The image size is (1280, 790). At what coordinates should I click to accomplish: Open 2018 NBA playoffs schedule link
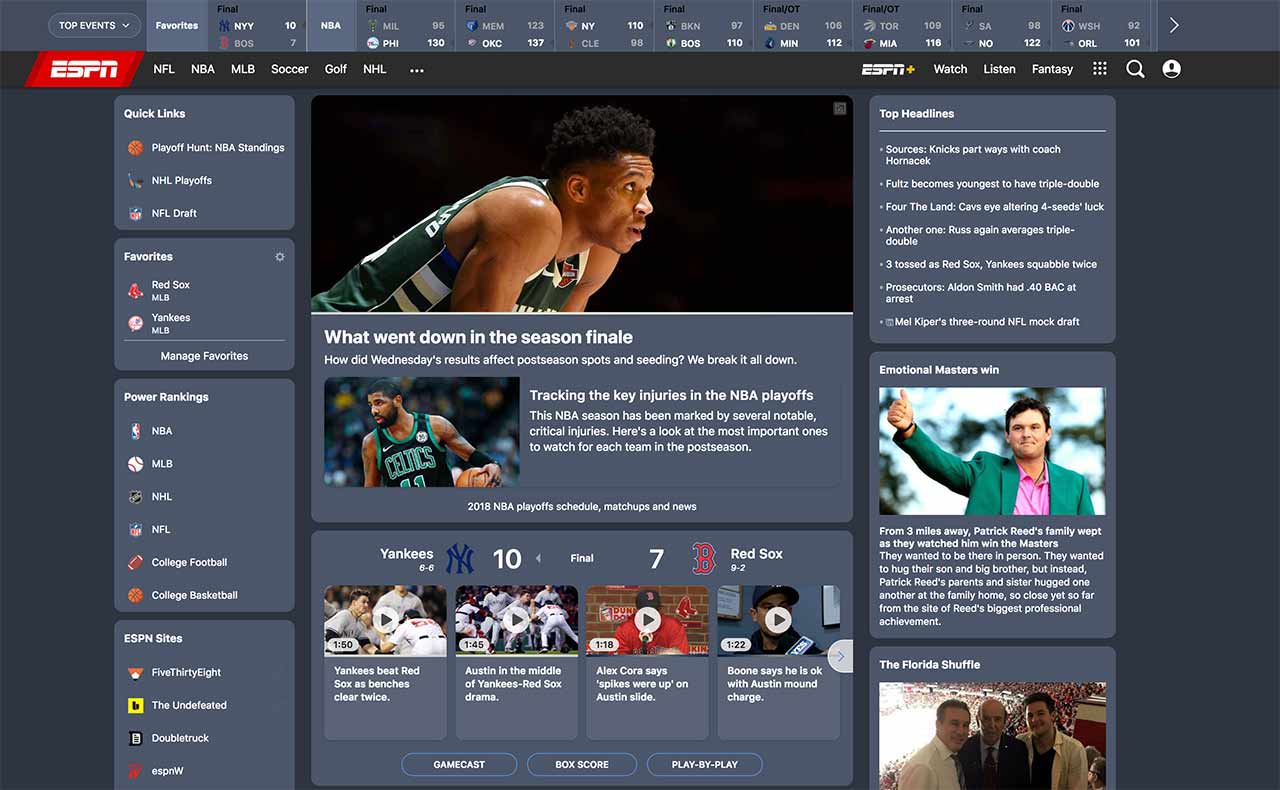point(582,506)
